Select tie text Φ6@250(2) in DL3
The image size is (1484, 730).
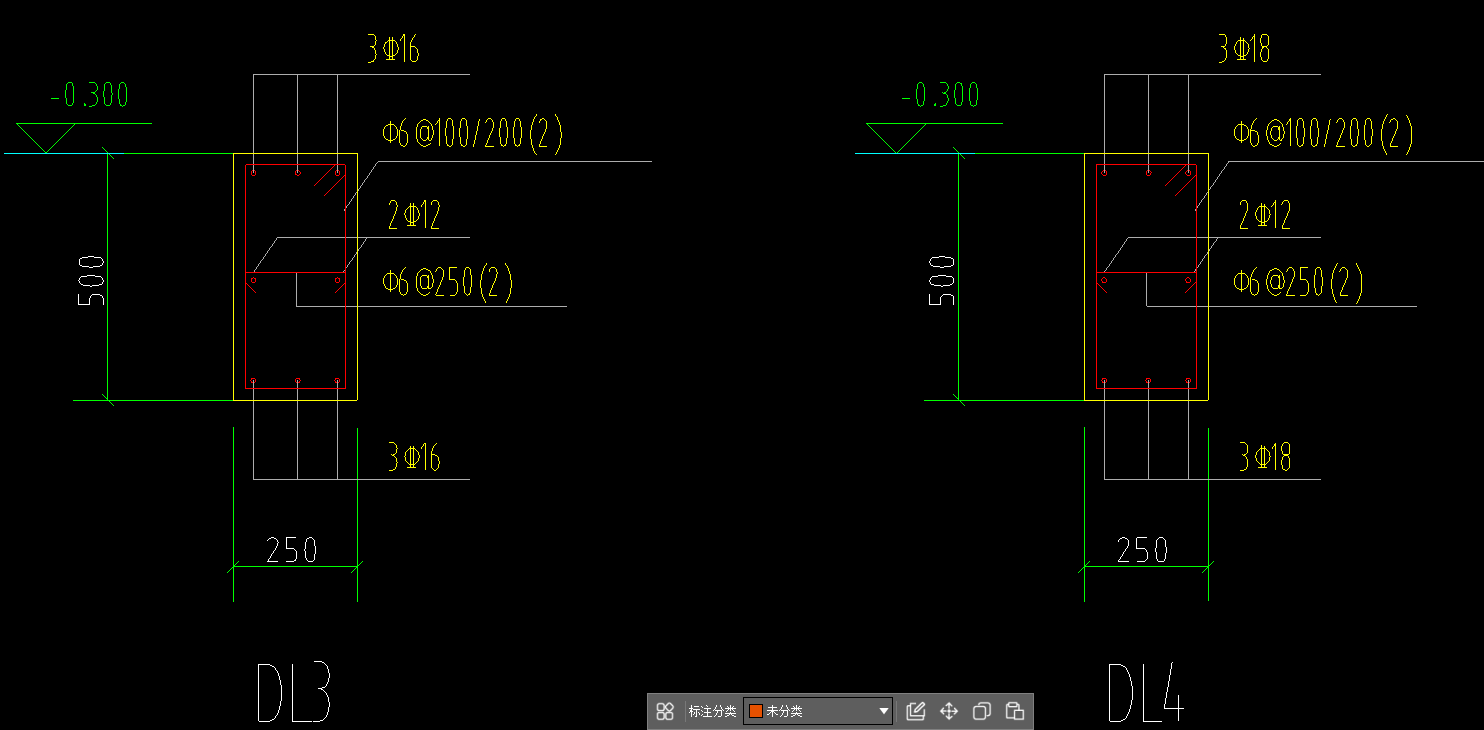(447, 283)
